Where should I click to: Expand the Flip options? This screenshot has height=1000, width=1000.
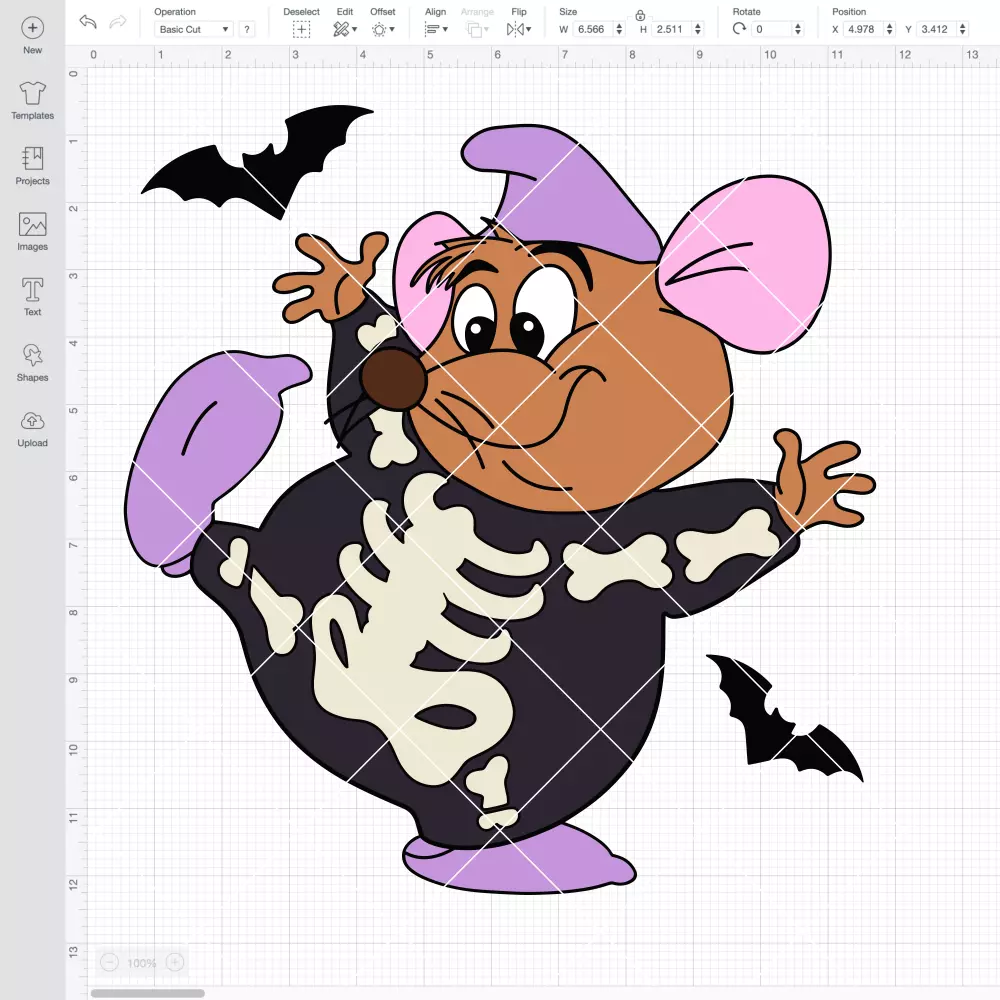[518, 29]
